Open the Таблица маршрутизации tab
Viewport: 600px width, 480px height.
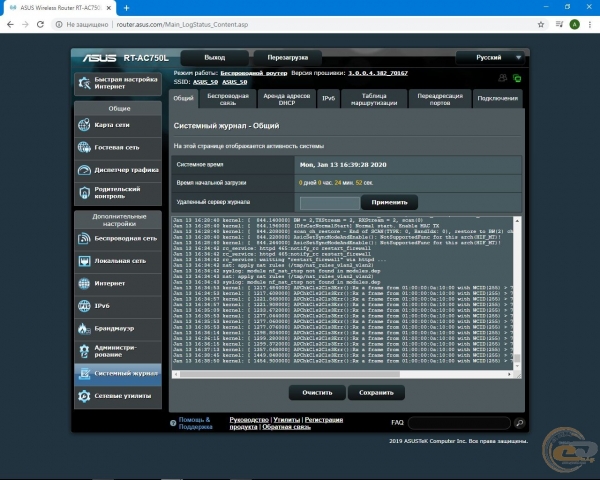point(374,99)
